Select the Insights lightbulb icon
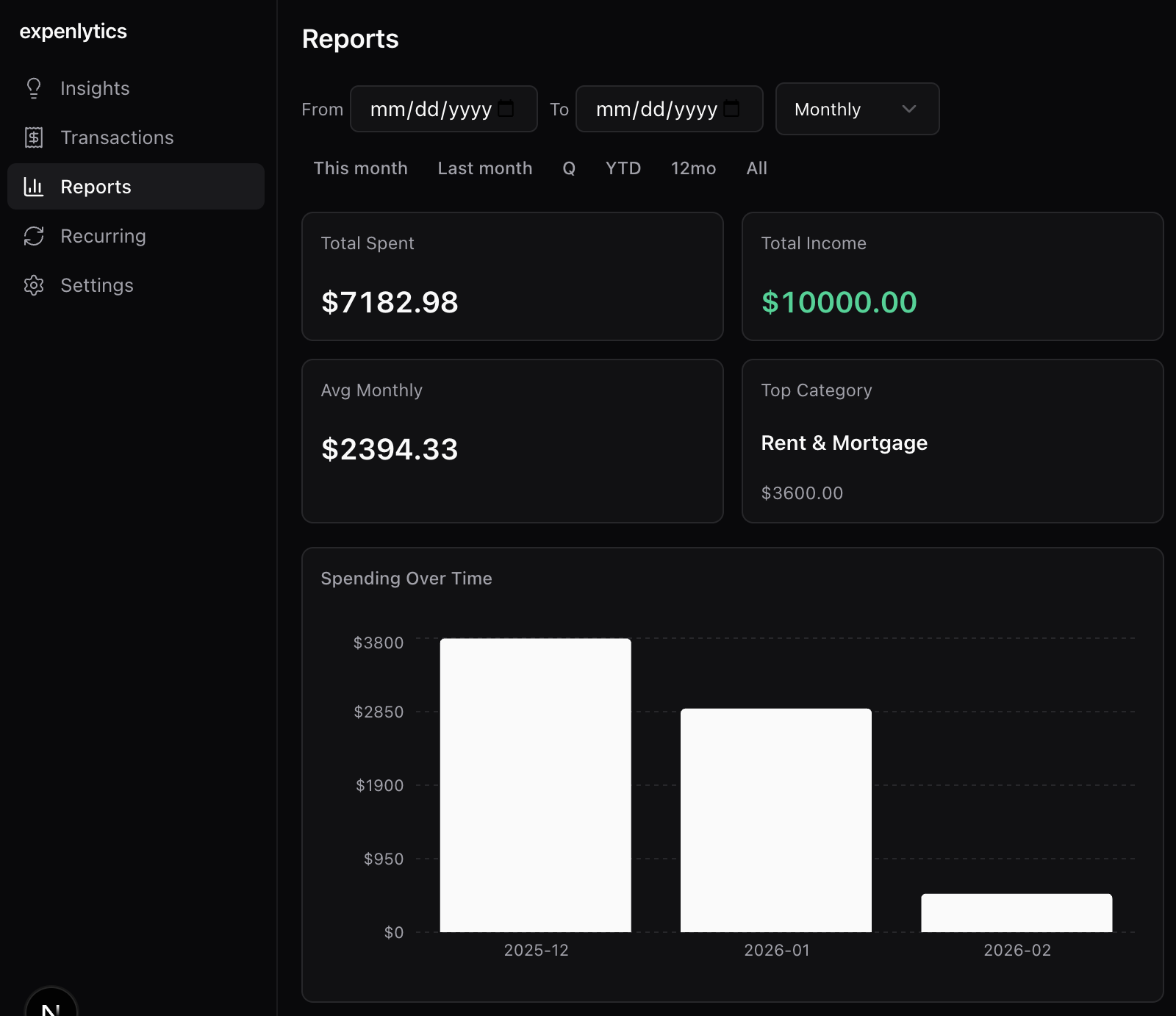Image resolution: width=1176 pixels, height=1016 pixels. click(x=34, y=87)
